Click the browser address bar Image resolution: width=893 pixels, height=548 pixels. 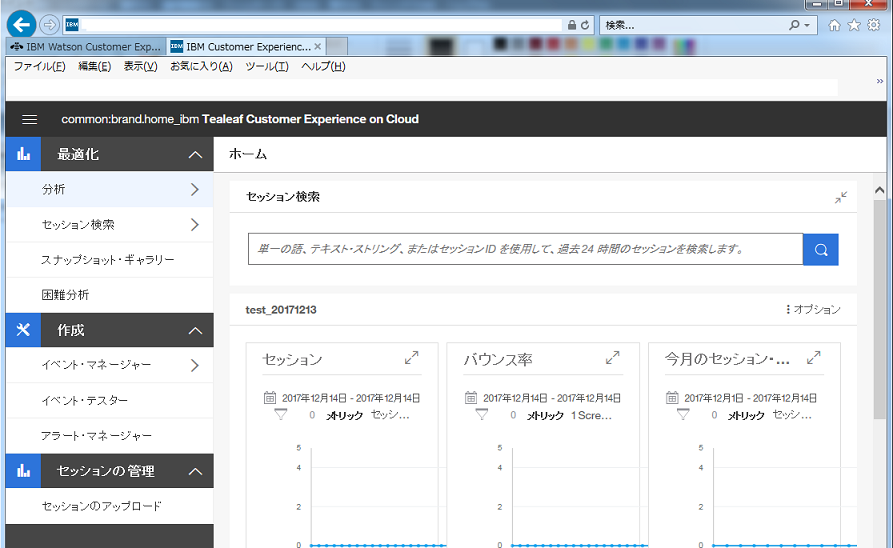pos(321,25)
